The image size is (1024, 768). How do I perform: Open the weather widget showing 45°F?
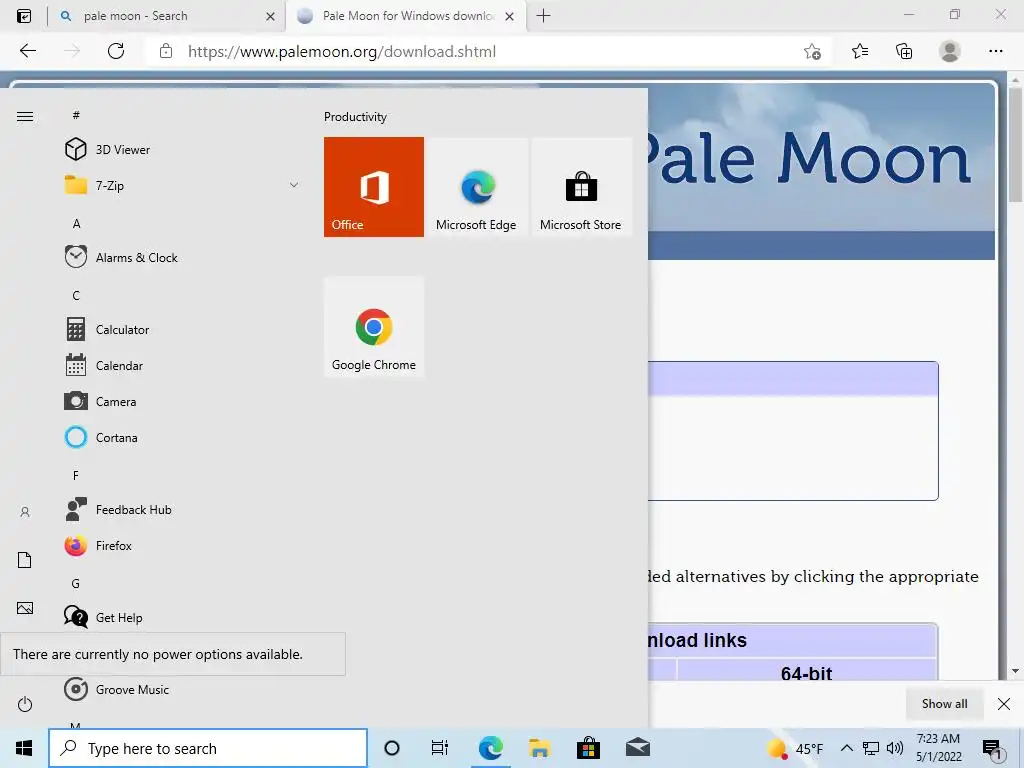(x=795, y=748)
